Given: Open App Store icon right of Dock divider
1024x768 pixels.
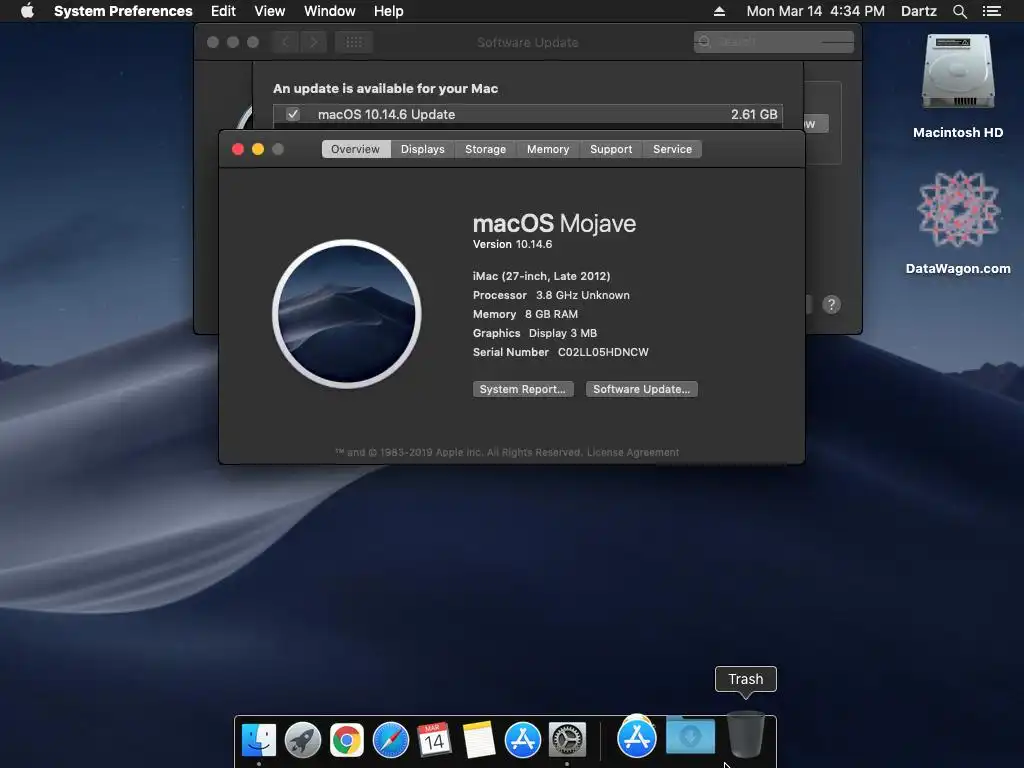Looking at the screenshot, I should point(637,737).
